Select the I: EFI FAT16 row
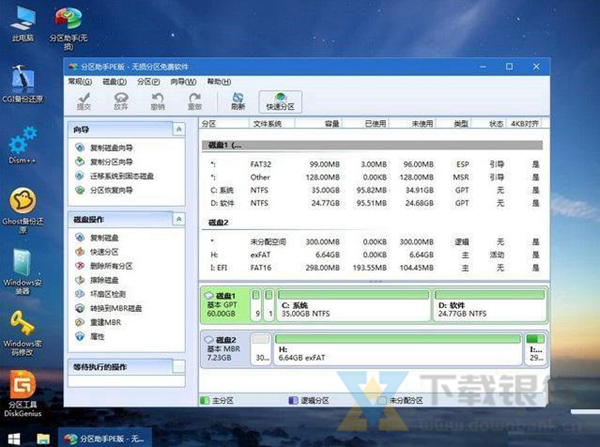Viewport: 600px width, 447px height. click(372, 268)
